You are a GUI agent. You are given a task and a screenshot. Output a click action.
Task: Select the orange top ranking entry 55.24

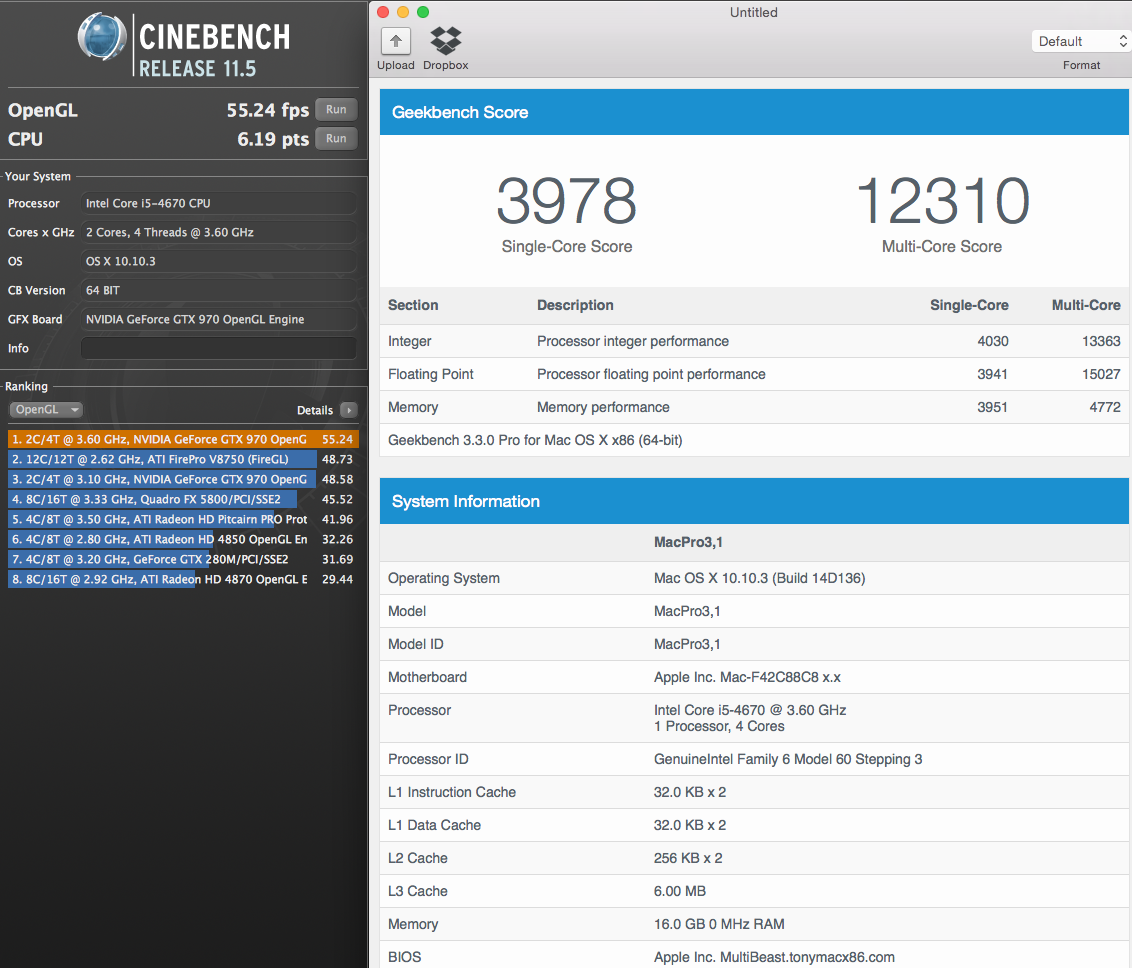[182, 439]
